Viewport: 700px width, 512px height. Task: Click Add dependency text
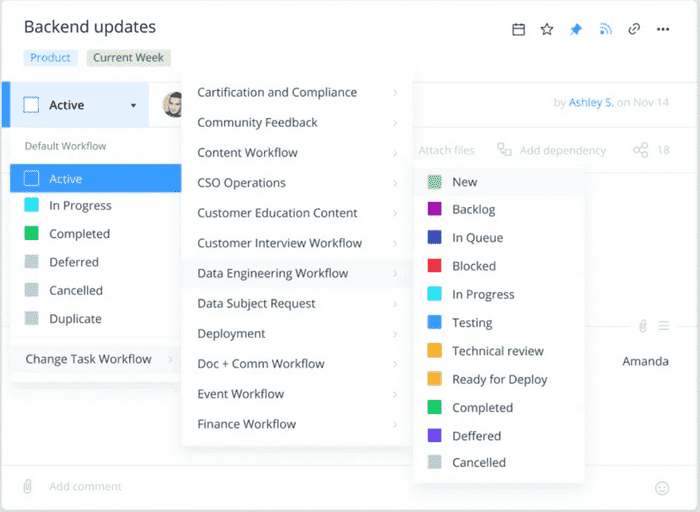(562, 150)
